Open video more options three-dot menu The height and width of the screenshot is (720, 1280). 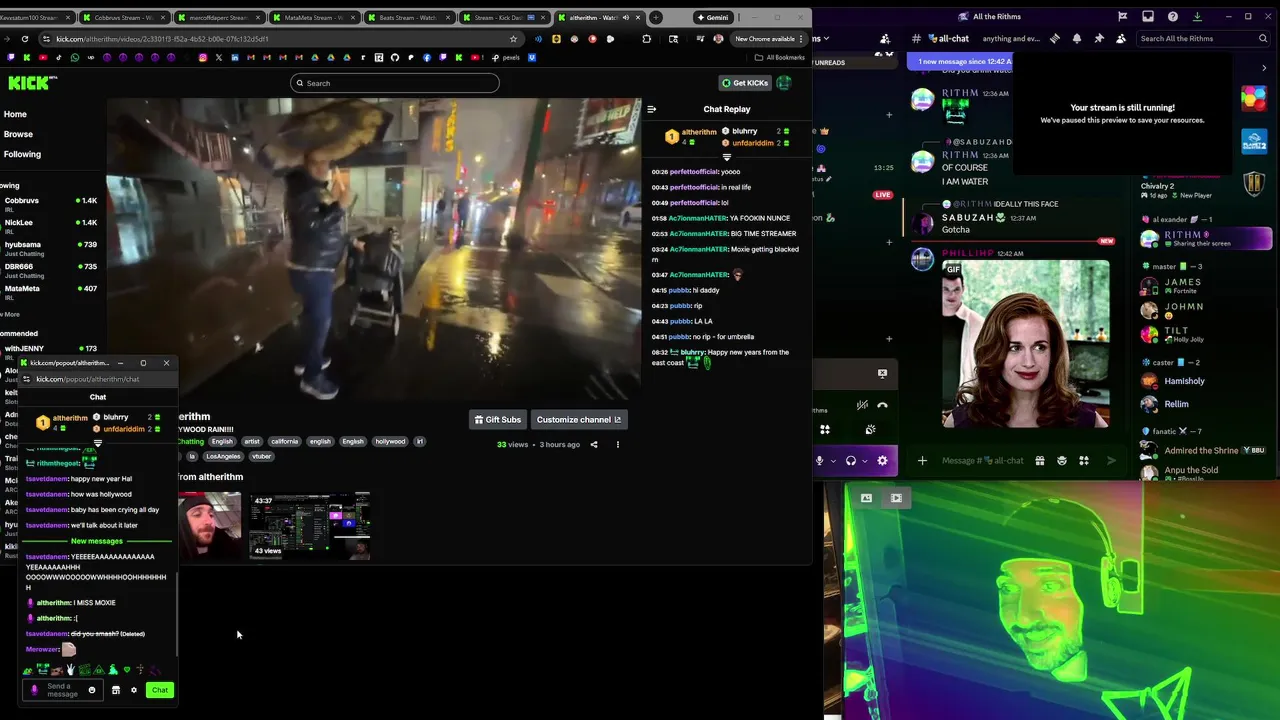coord(617,444)
